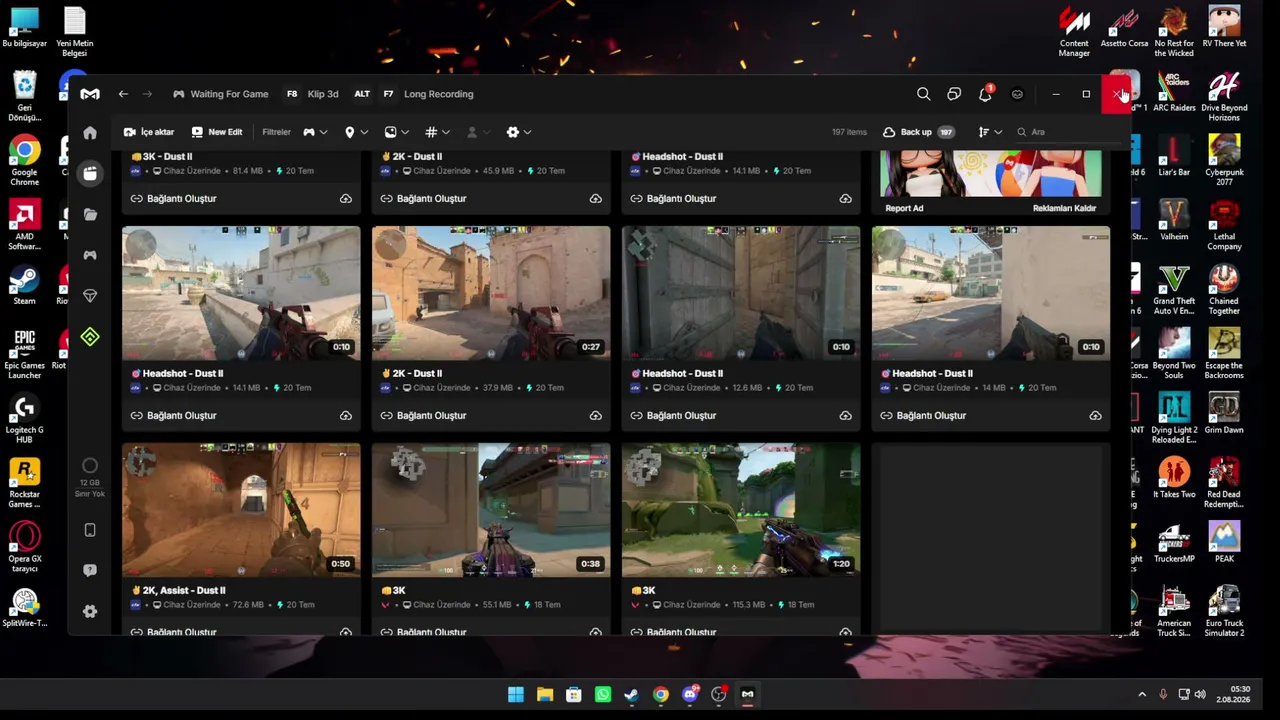This screenshot has width=1280, height=720.
Task: Open the messages chat icon
Action: click(x=954, y=94)
